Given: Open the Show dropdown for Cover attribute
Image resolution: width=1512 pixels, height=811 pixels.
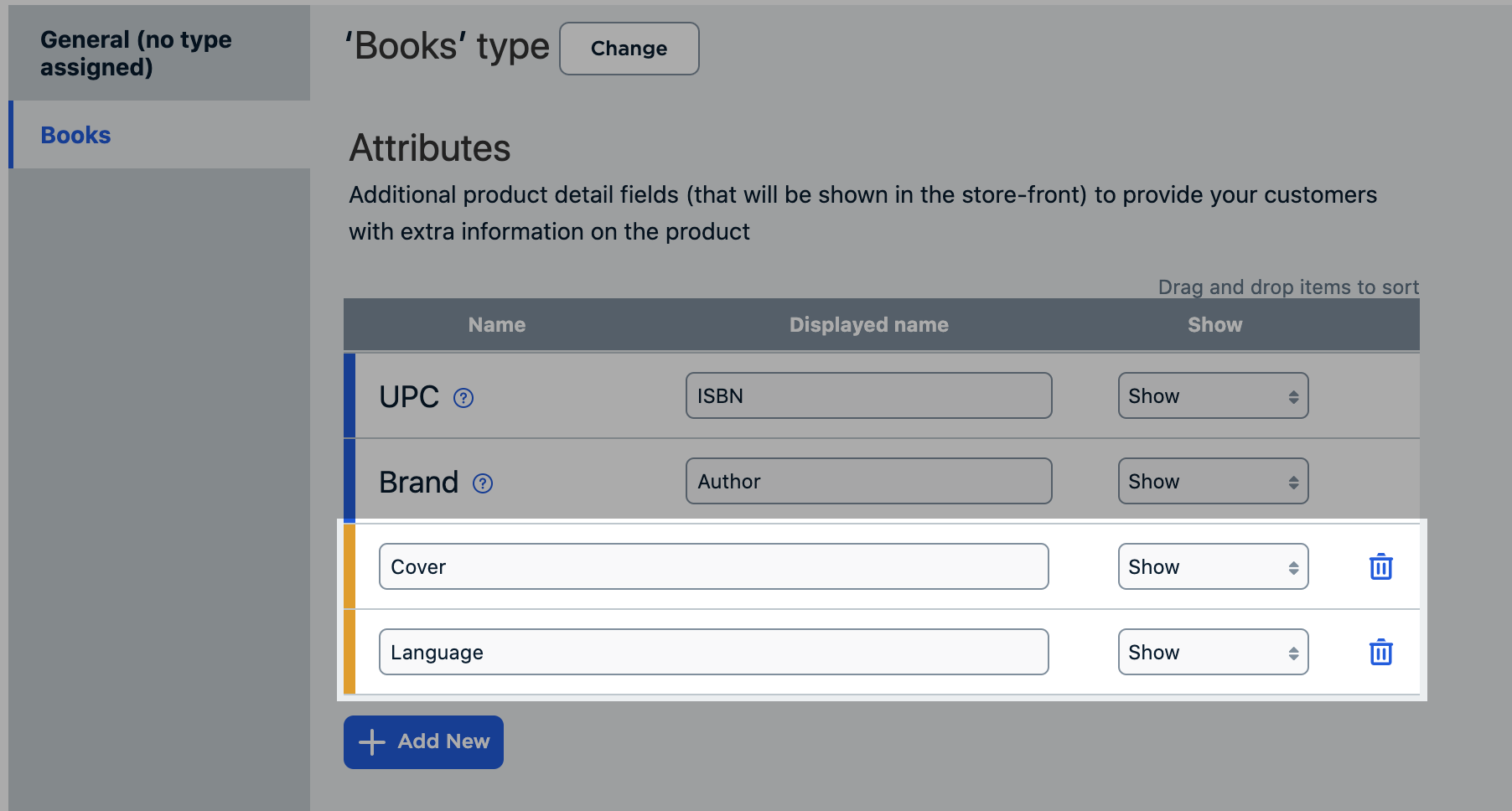Looking at the screenshot, I should coord(1213,566).
